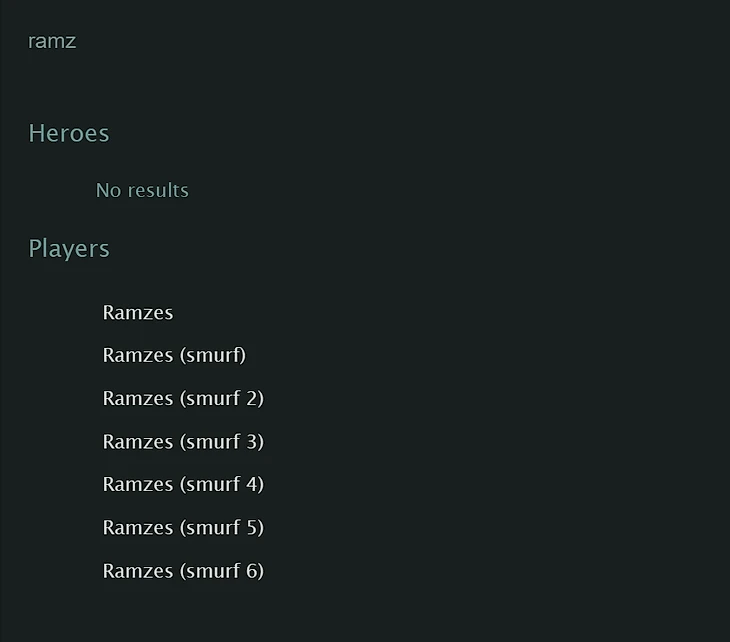Image resolution: width=730 pixels, height=642 pixels.
Task: Open the first result in Players list
Action: pos(138,312)
